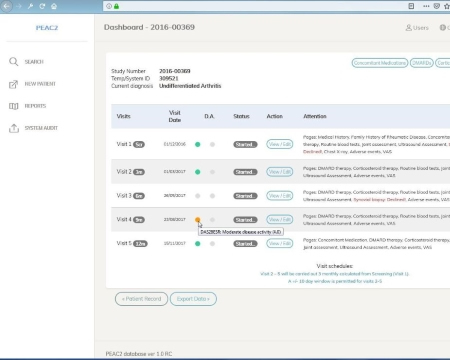
Task: Click the green padlock security icon
Action: tap(116, 6)
